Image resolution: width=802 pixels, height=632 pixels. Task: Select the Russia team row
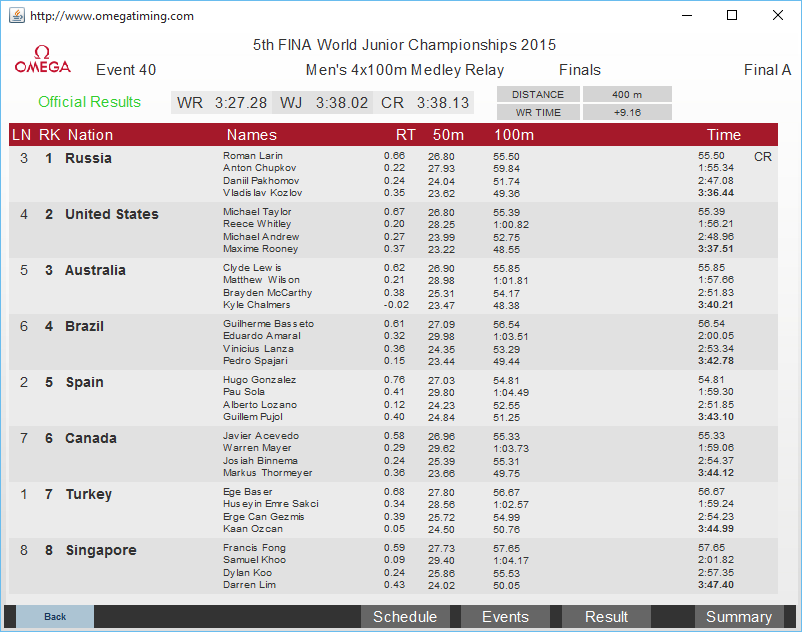(x=88, y=158)
